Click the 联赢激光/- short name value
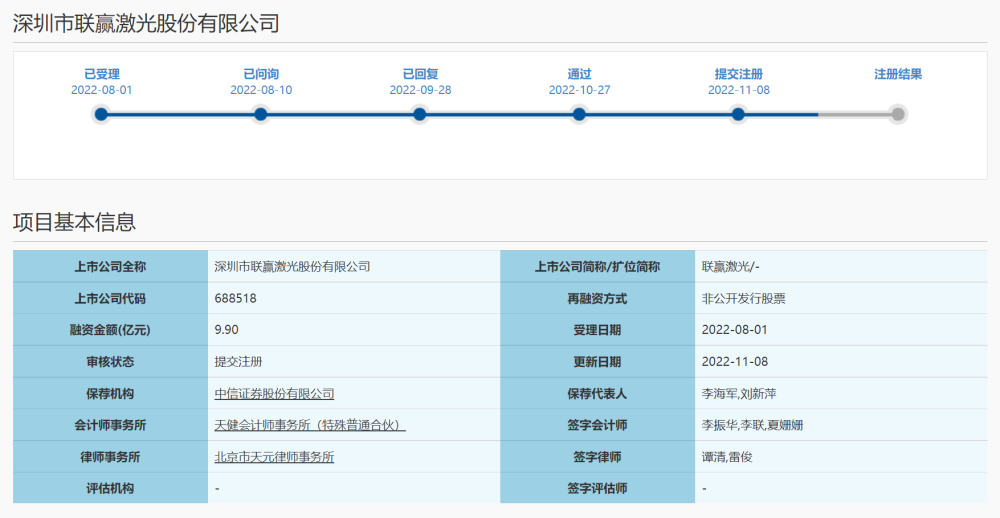Image resolution: width=1000 pixels, height=518 pixels. pyautogui.click(x=731, y=267)
